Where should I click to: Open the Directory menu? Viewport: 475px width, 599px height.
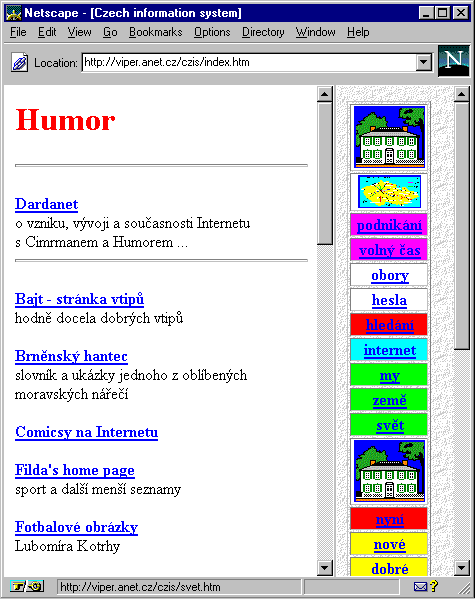(x=263, y=32)
